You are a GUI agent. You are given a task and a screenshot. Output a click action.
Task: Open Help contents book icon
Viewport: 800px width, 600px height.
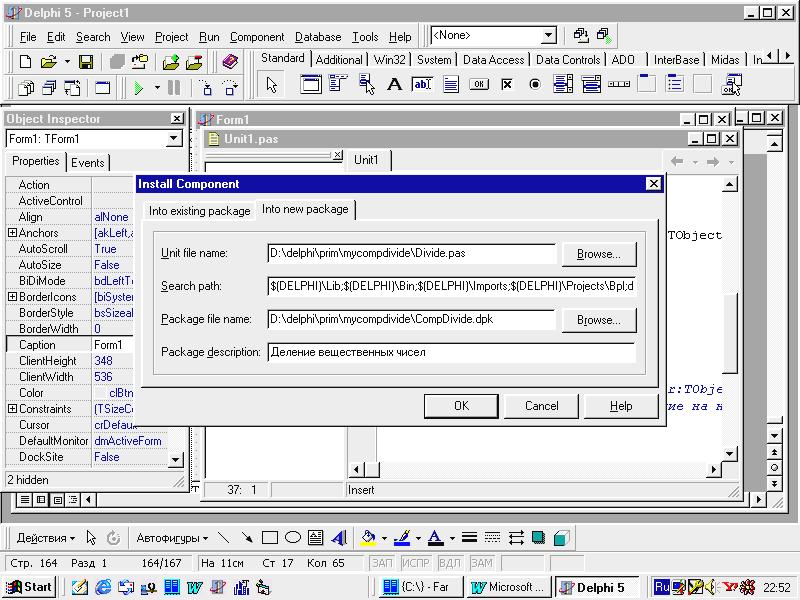(x=230, y=62)
